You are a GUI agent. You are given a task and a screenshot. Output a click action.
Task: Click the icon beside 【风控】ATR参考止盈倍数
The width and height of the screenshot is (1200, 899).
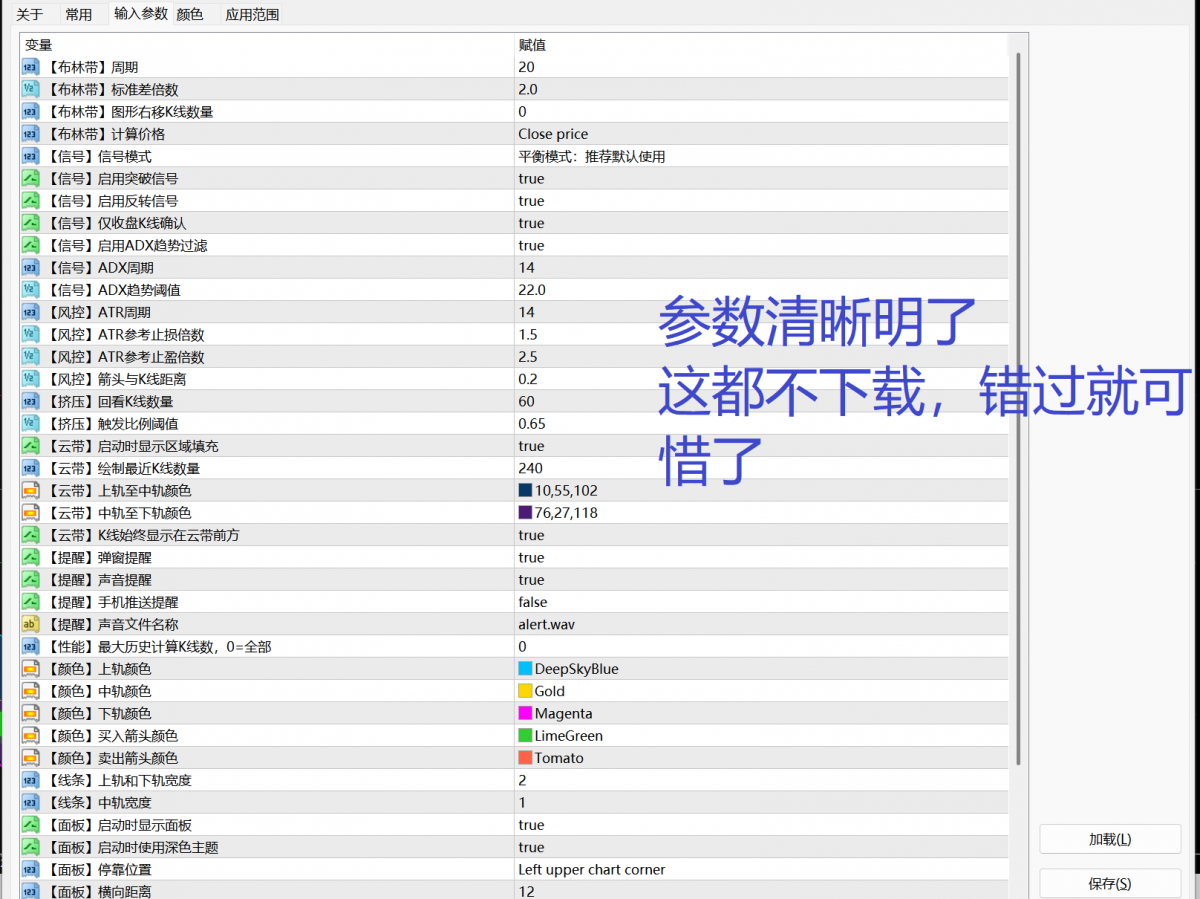tap(30, 357)
